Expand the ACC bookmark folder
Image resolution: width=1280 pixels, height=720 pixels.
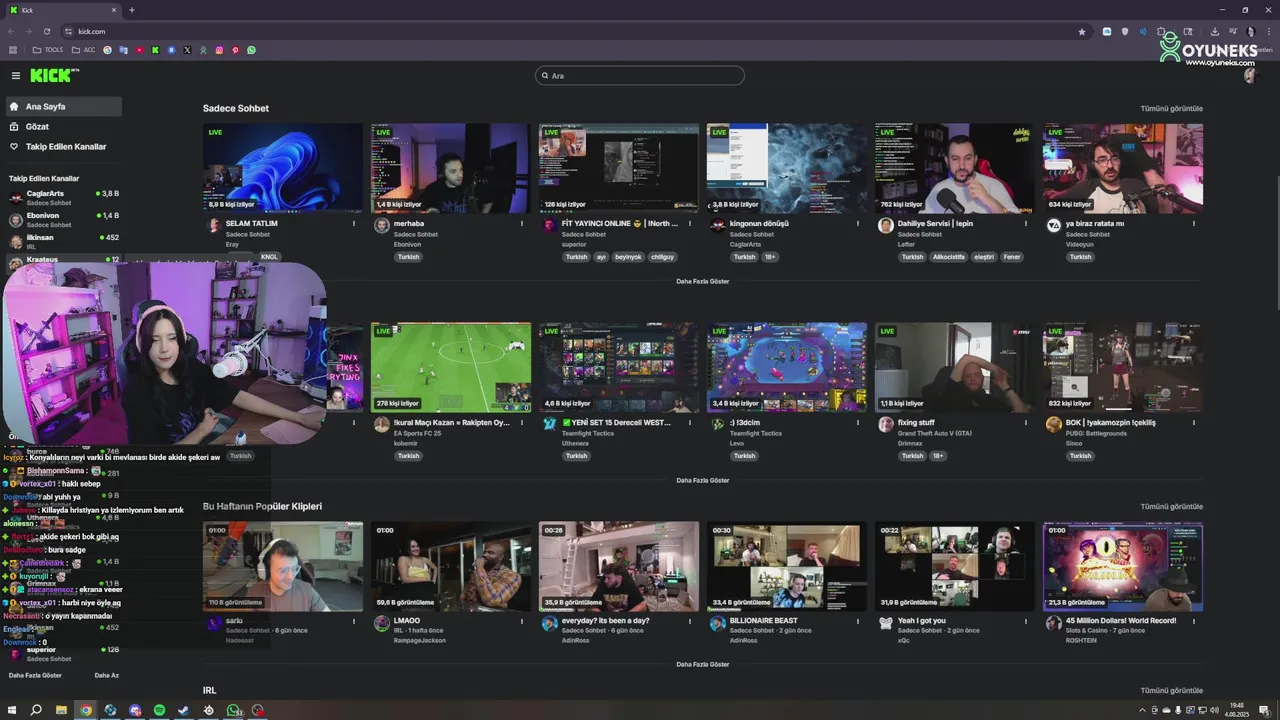pyautogui.click(x=83, y=50)
